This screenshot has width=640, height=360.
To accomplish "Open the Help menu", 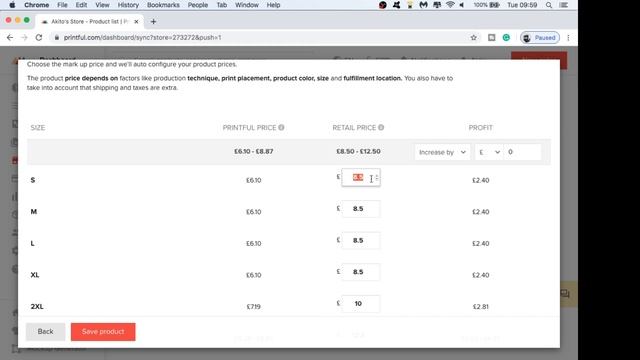I will pyautogui.click(x=273, y=5).
